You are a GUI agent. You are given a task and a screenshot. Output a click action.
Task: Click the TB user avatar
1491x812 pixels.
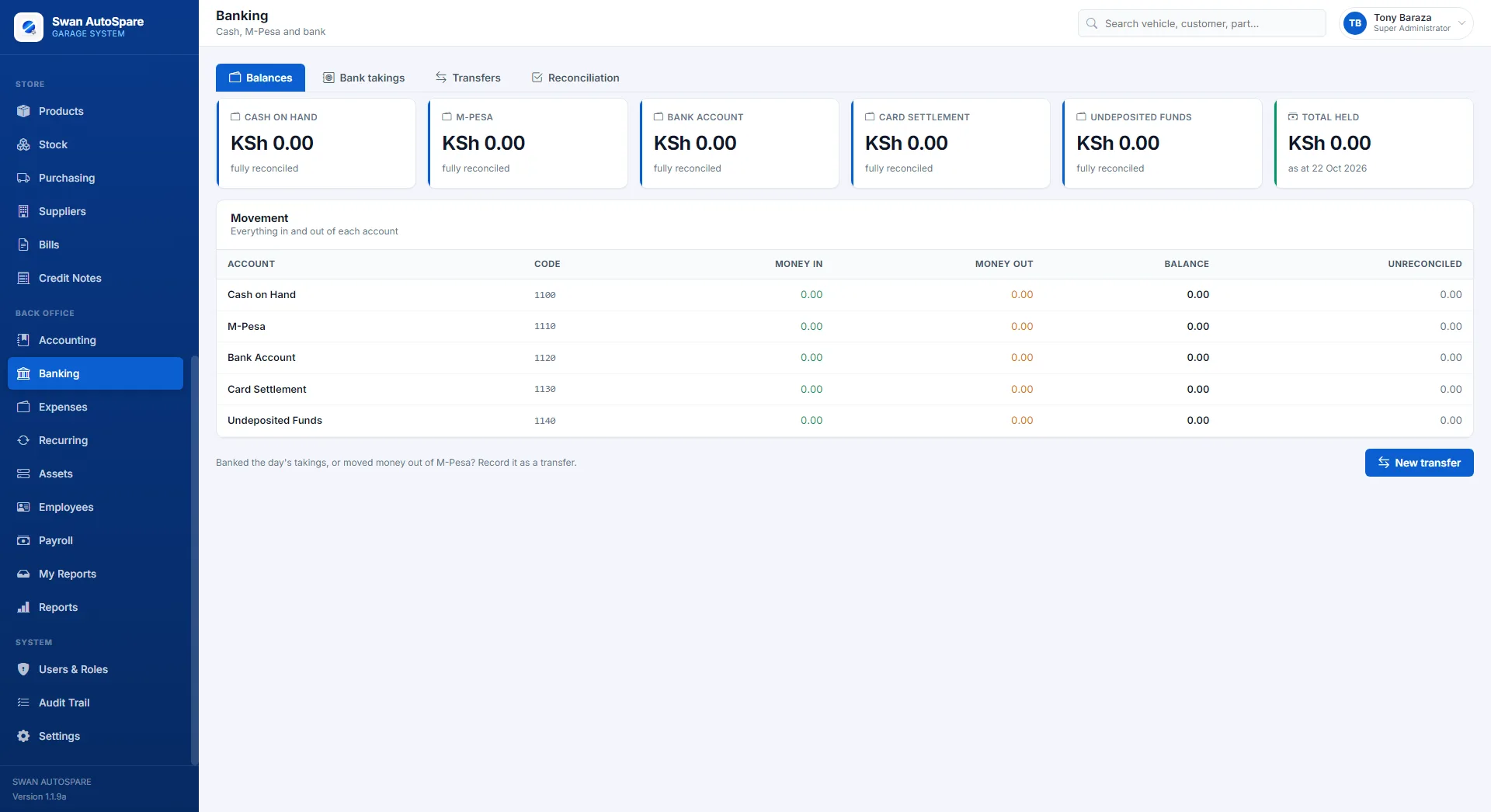coord(1355,23)
